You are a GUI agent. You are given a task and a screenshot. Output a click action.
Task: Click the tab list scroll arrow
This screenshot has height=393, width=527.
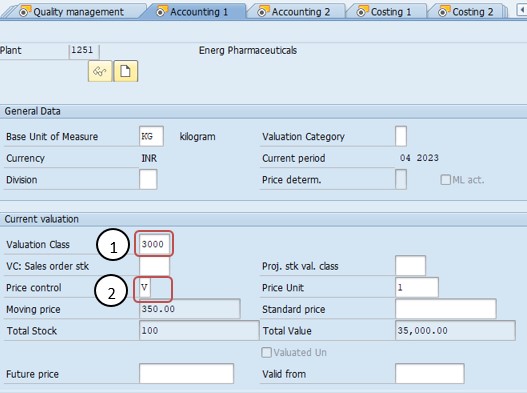click(522, 11)
